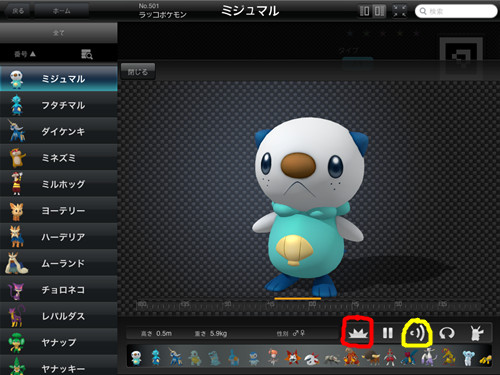Go back with the 戻る button
Viewport: 500px width, 375px height.
pyautogui.click(x=18, y=11)
